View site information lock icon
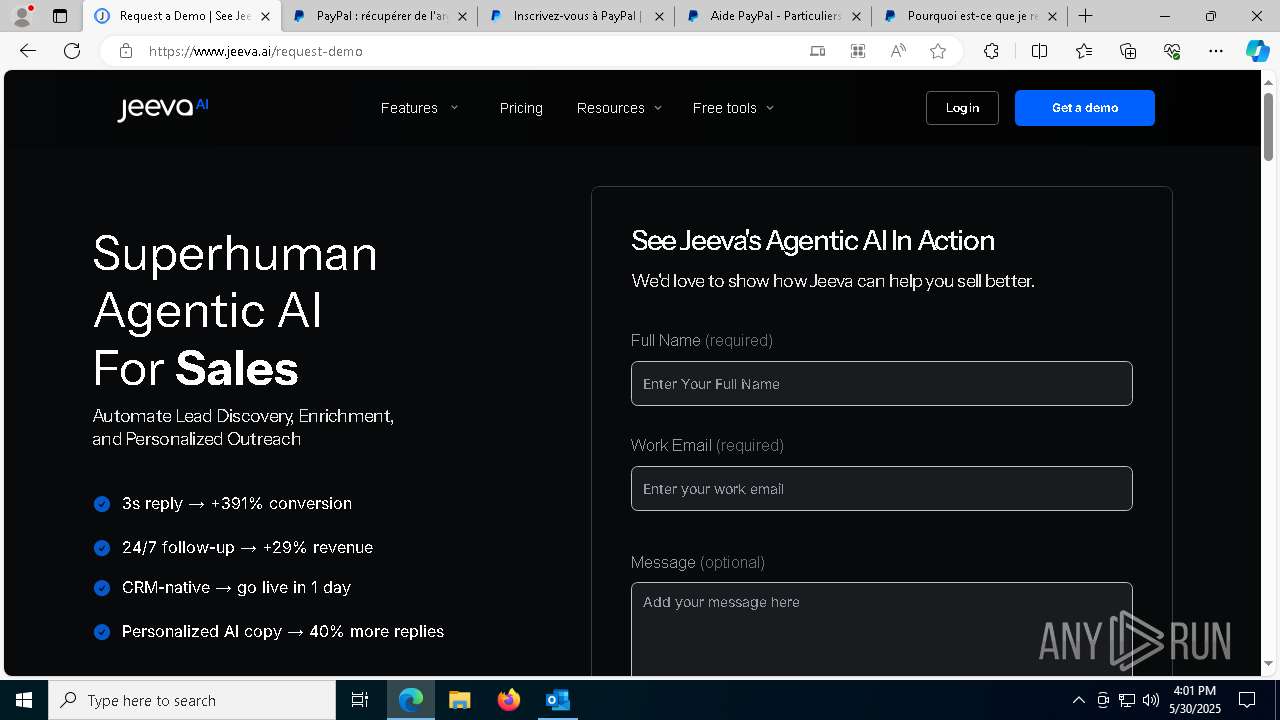The width and height of the screenshot is (1280, 720). point(125,51)
